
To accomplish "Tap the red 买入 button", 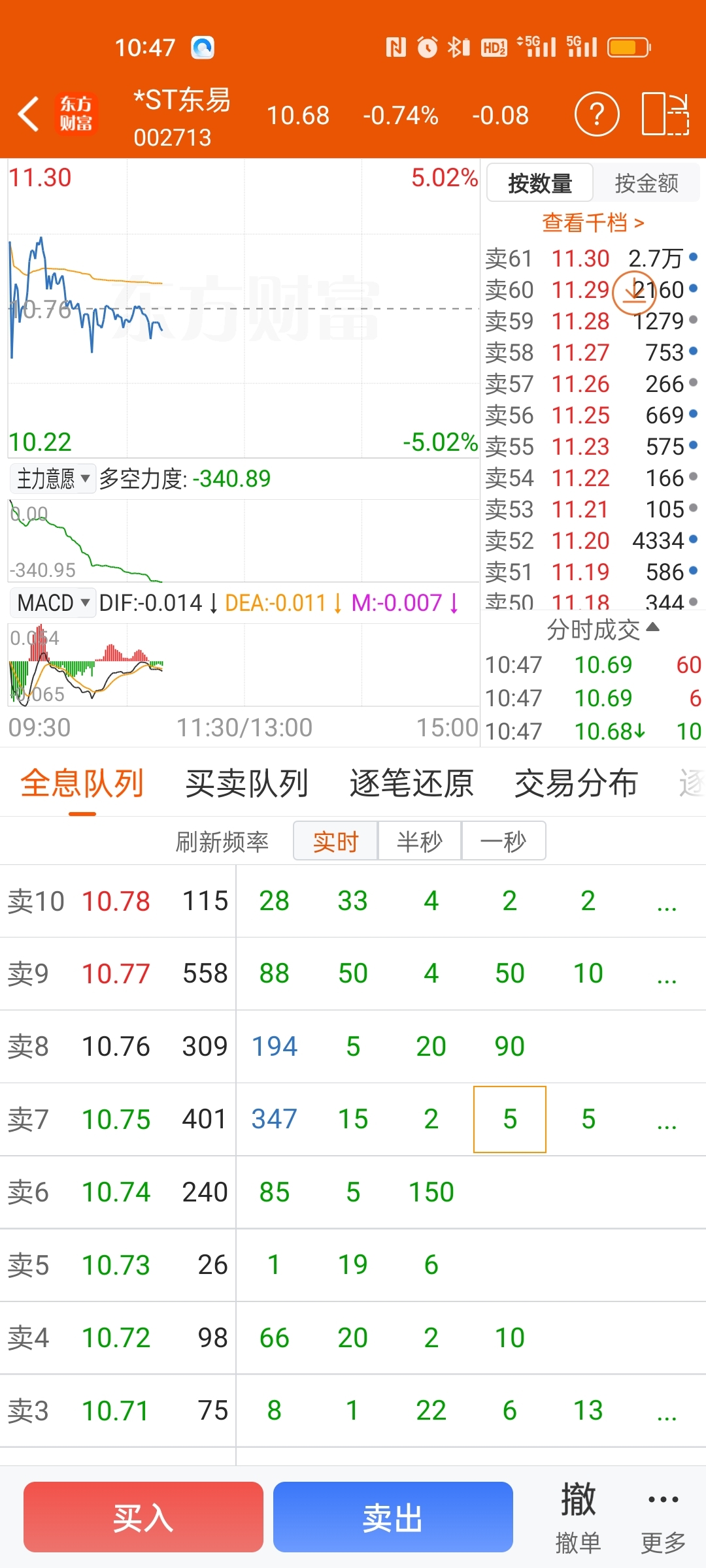I will coord(143,1517).
